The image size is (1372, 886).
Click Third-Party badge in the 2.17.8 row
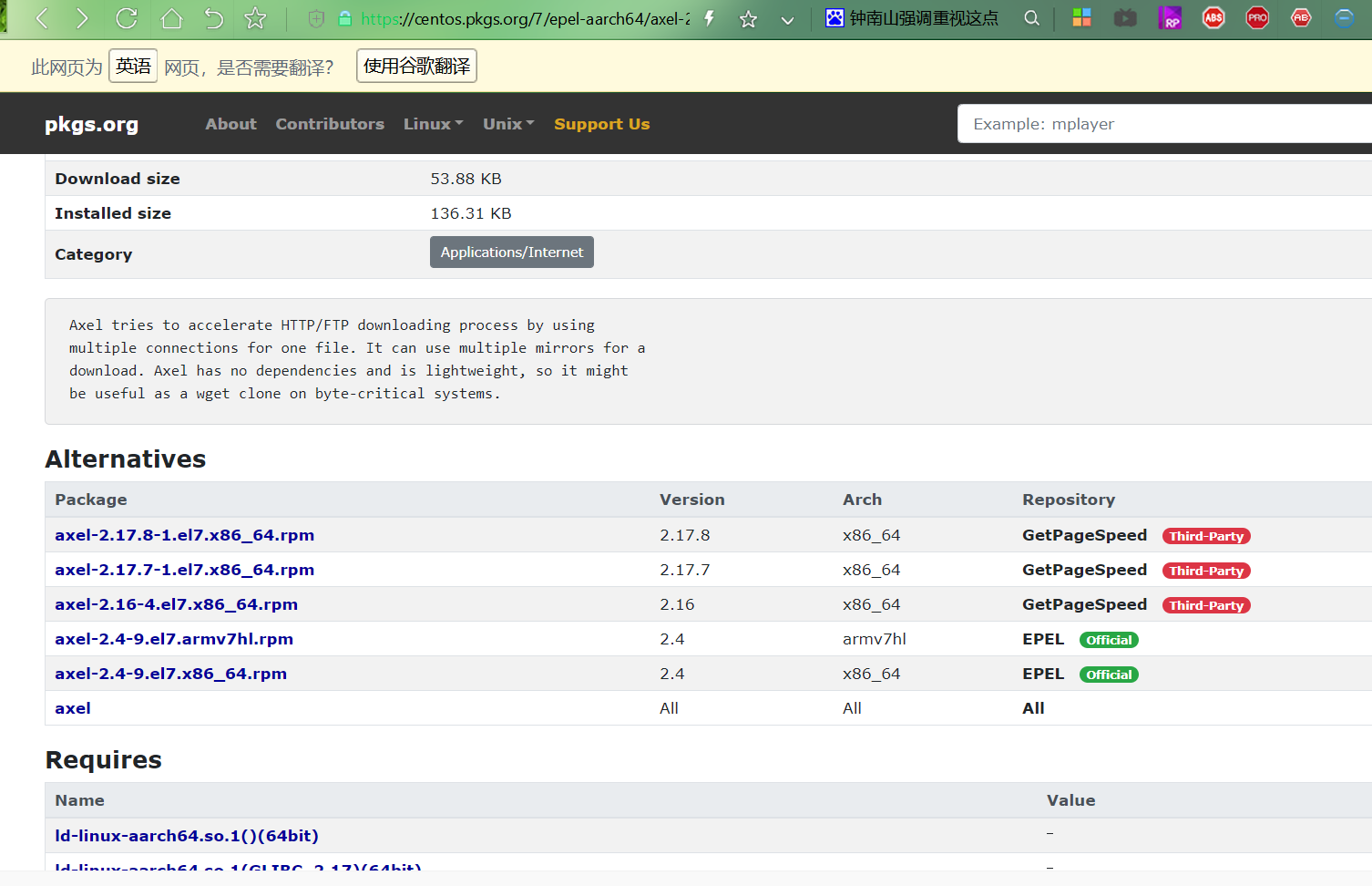coord(1206,536)
